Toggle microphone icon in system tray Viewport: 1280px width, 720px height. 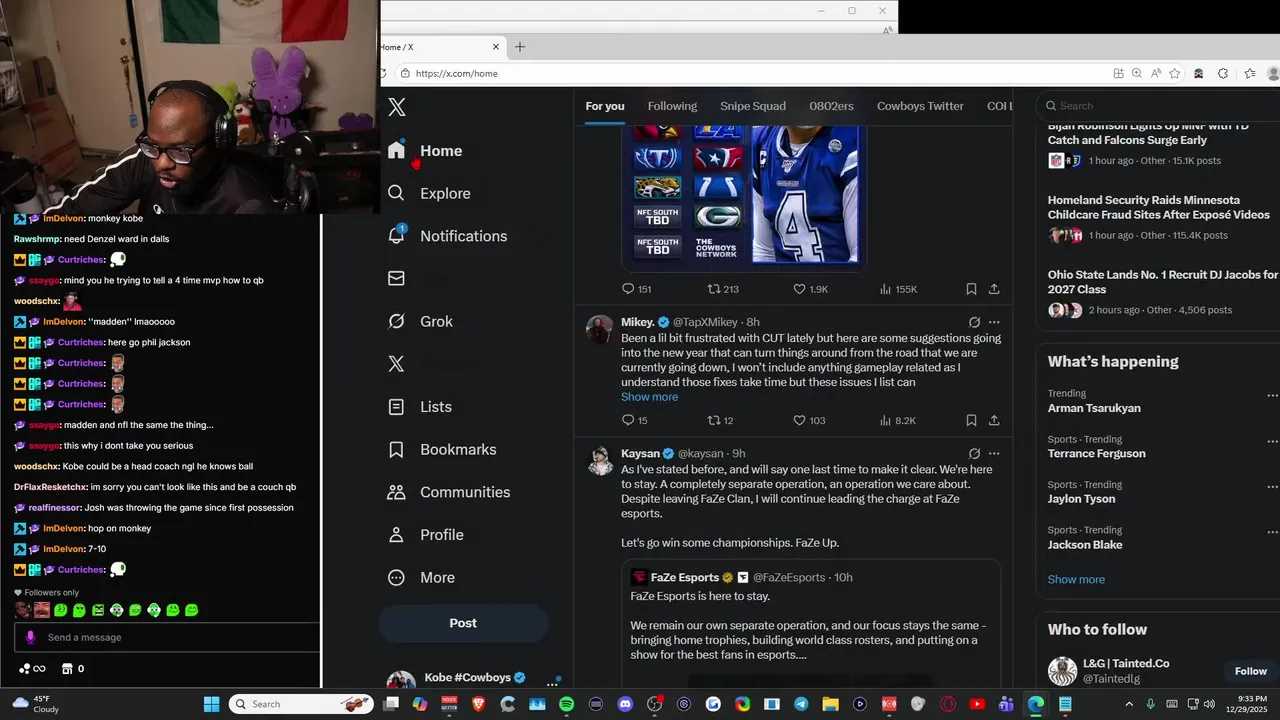click(1150, 704)
